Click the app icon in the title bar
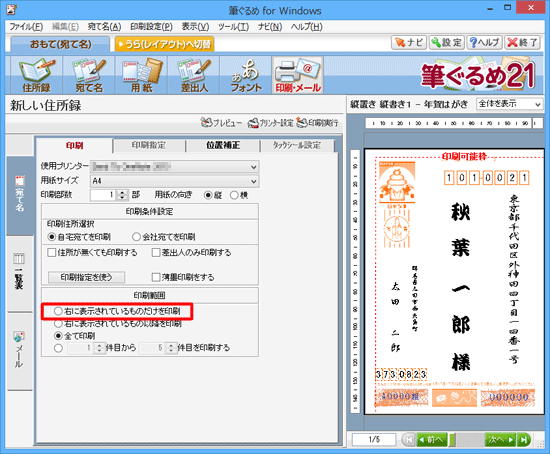 tap(11, 9)
